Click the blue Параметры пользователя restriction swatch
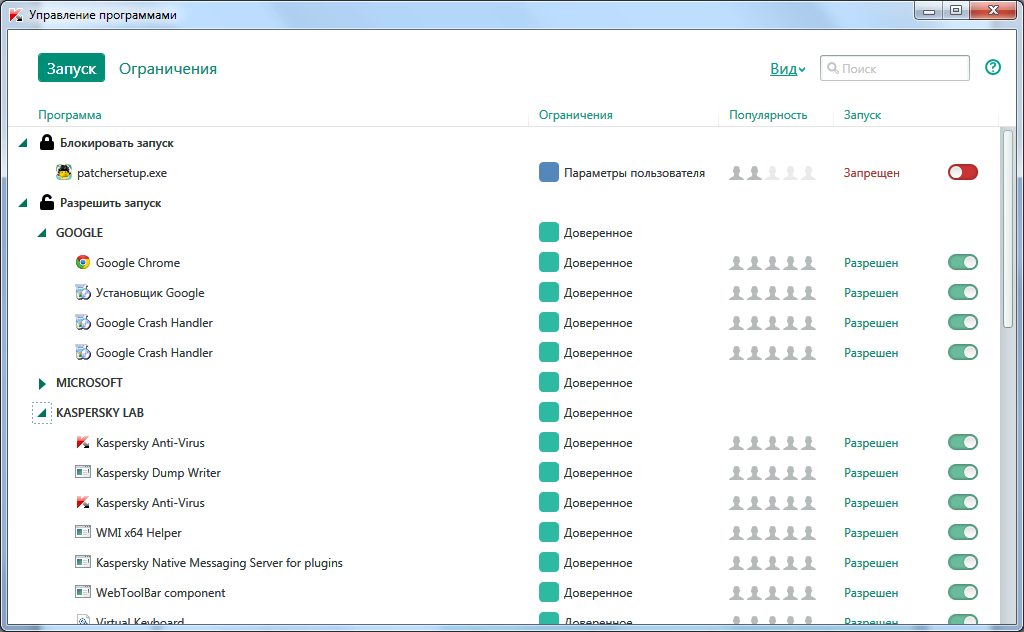1024x632 pixels. pyautogui.click(x=548, y=173)
